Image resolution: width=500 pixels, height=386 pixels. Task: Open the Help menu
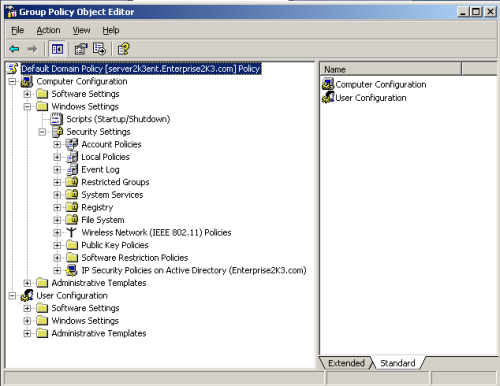pos(111,30)
